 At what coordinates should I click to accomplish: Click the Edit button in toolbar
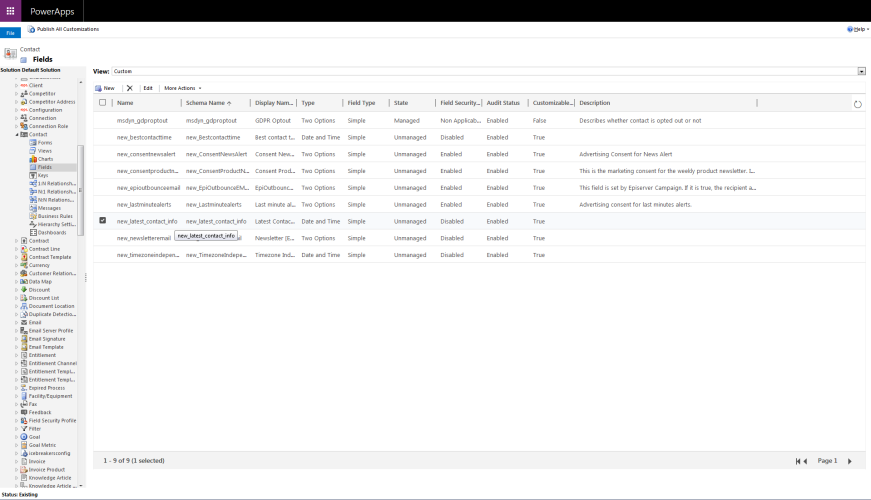click(x=148, y=88)
